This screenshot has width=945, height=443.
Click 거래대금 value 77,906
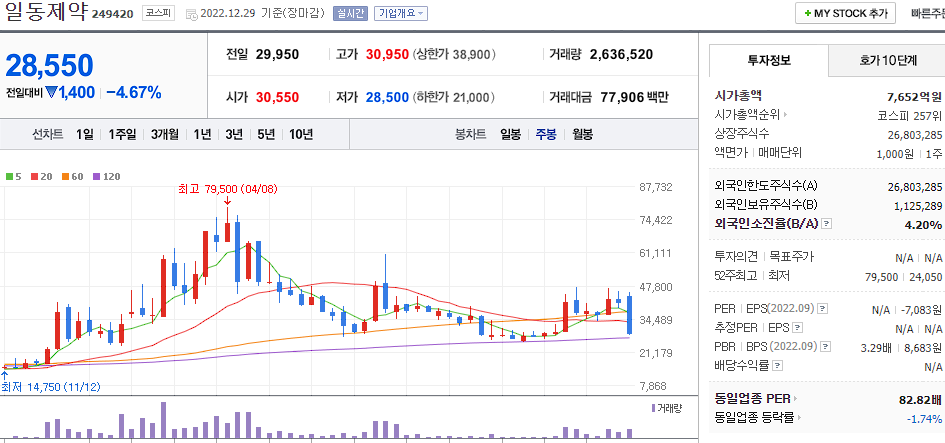coord(623,97)
